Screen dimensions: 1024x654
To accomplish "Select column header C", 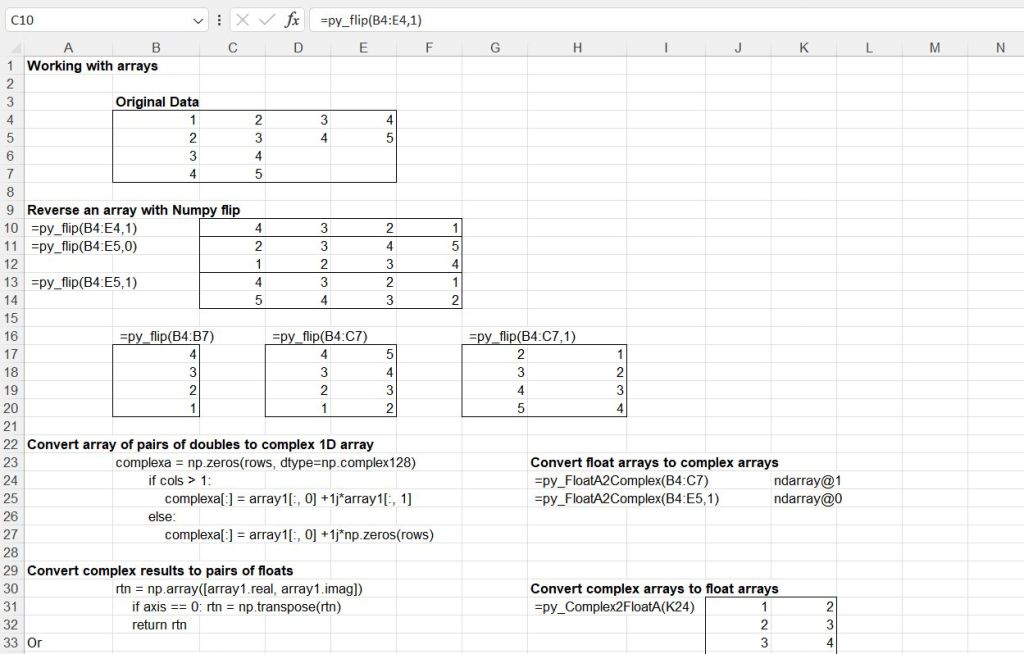I will [x=232, y=48].
